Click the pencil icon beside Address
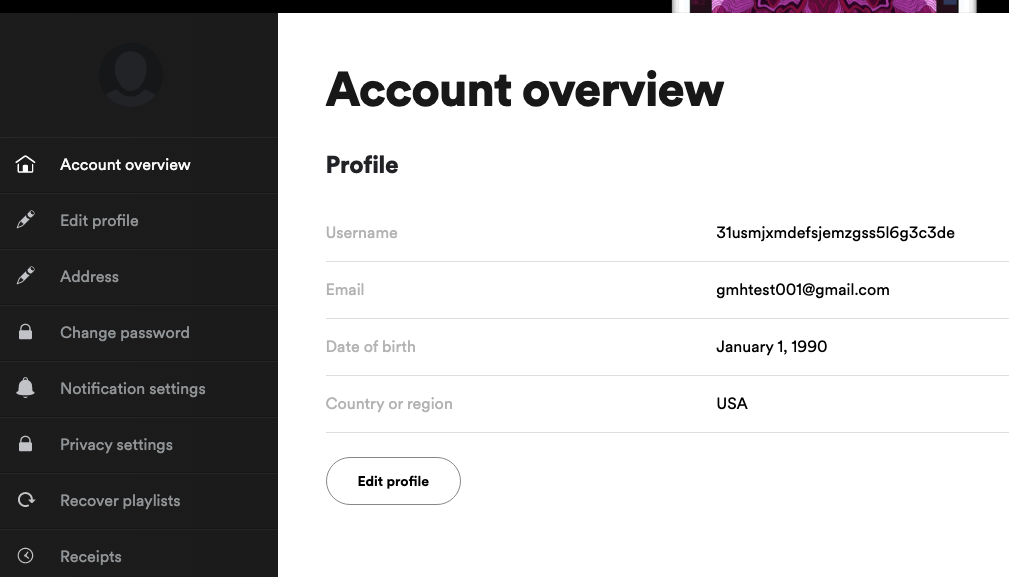 pos(26,277)
